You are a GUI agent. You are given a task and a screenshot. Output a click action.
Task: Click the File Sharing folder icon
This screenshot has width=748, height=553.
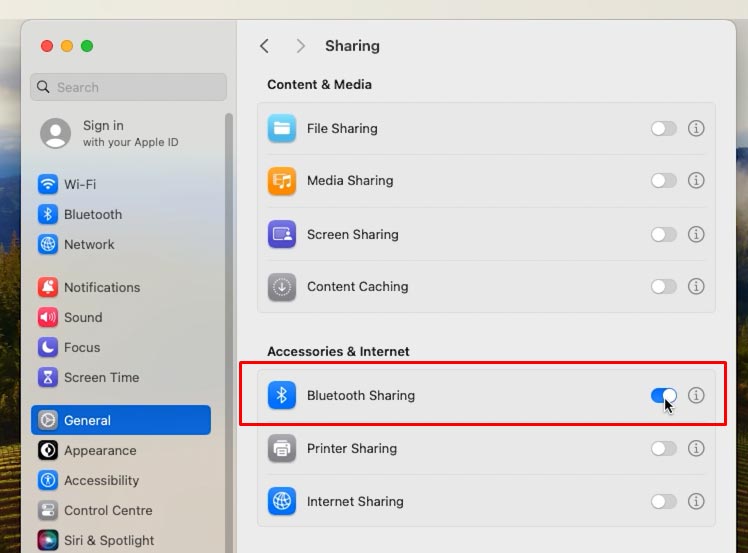[281, 128]
